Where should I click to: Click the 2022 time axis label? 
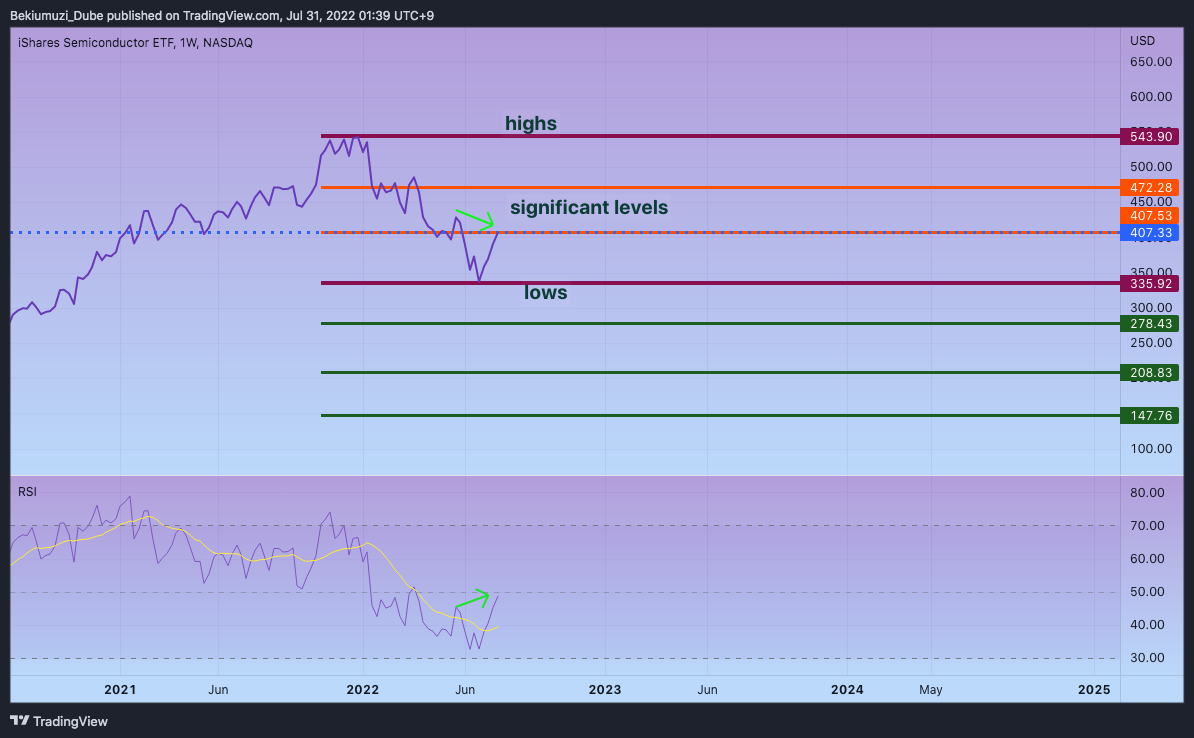point(362,689)
